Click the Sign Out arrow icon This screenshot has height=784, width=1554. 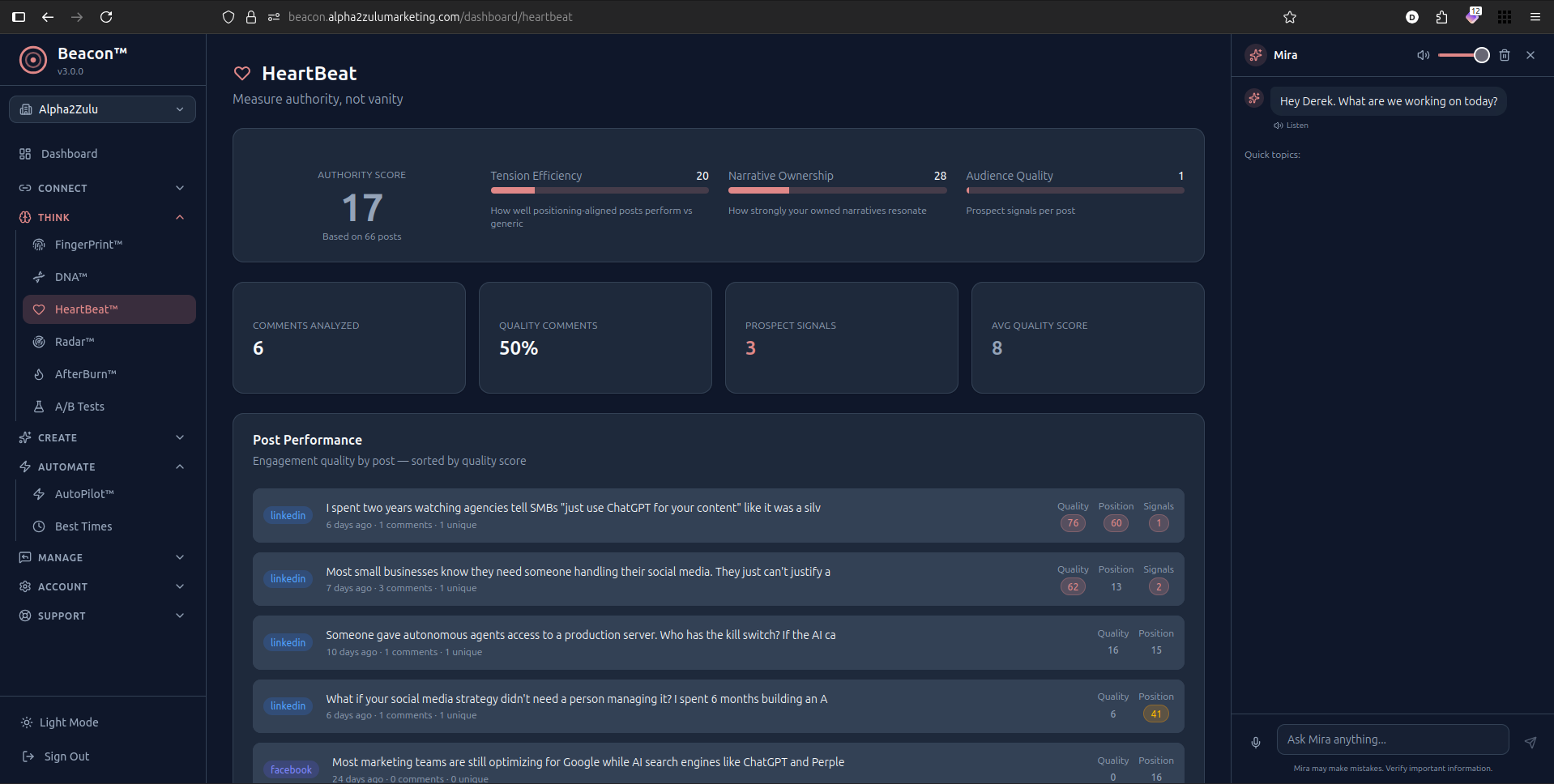(28, 756)
